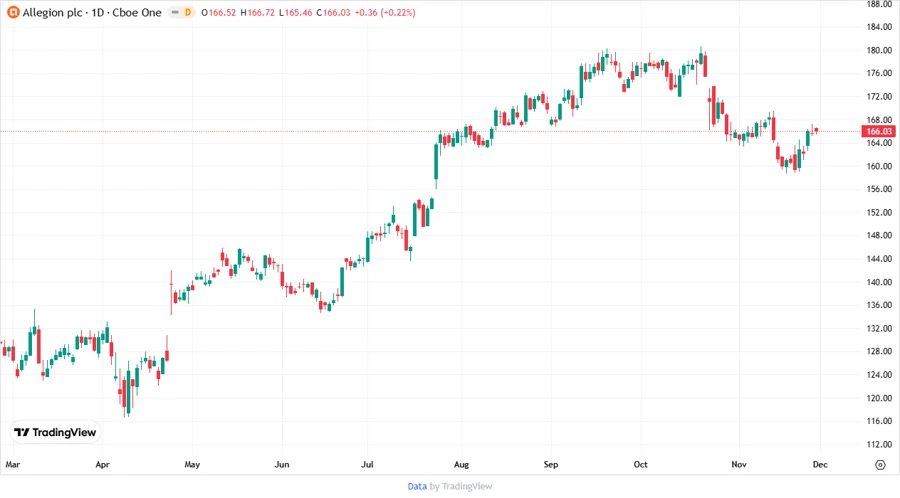Click the 188.00 price axis label
The height and width of the screenshot is (498, 900).
pyautogui.click(x=879, y=4)
